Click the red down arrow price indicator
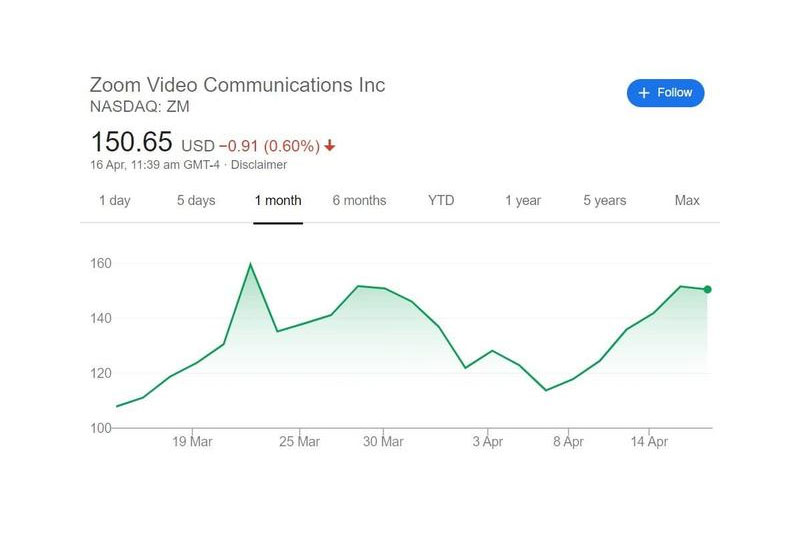 coord(330,146)
